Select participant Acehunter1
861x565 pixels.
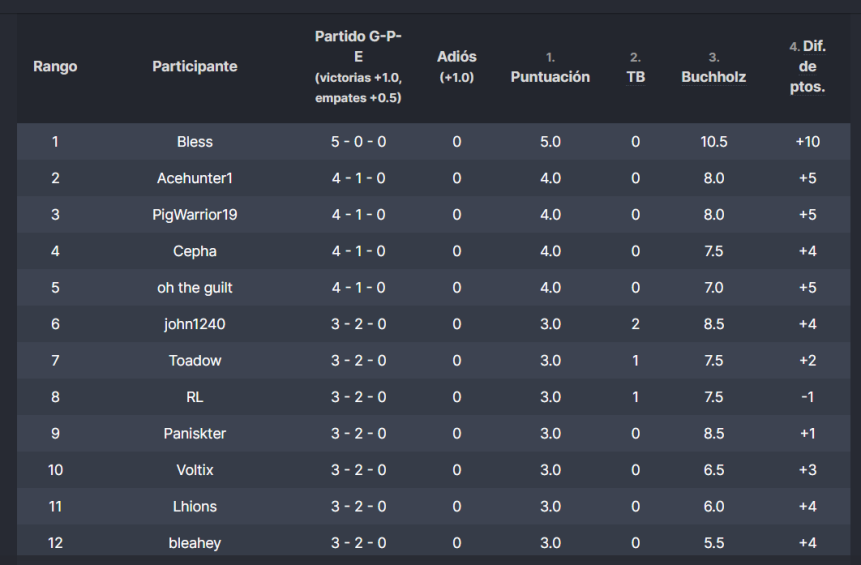(x=195, y=178)
